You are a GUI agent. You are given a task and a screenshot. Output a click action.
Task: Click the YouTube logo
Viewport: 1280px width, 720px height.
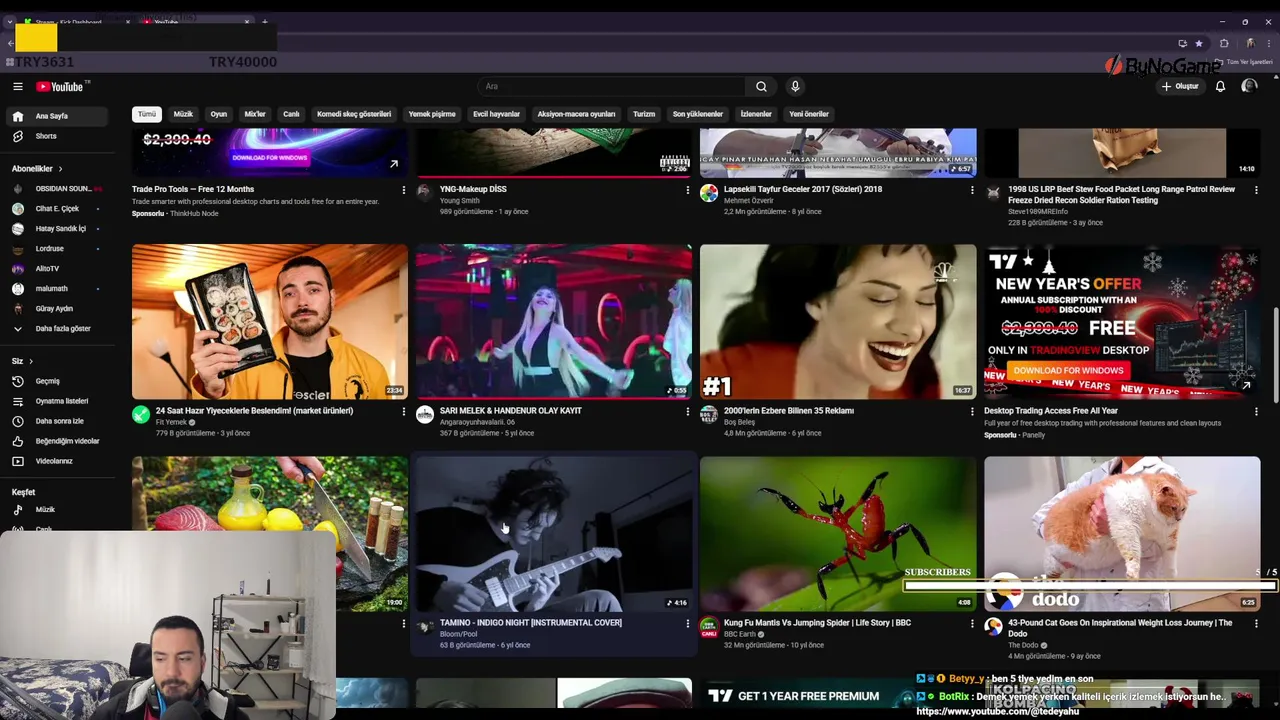click(61, 87)
